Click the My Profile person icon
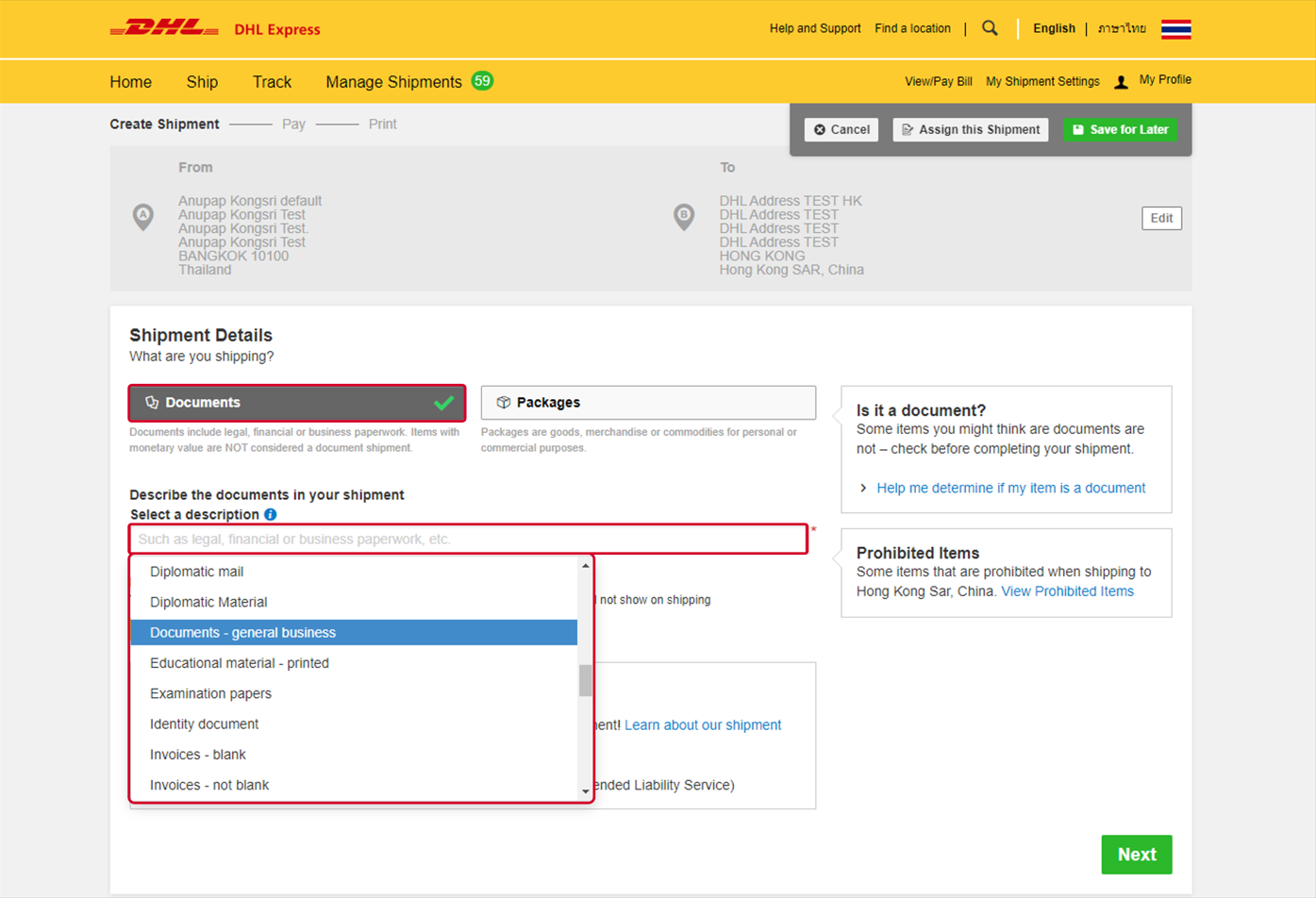The image size is (1316, 898). (x=1121, y=82)
